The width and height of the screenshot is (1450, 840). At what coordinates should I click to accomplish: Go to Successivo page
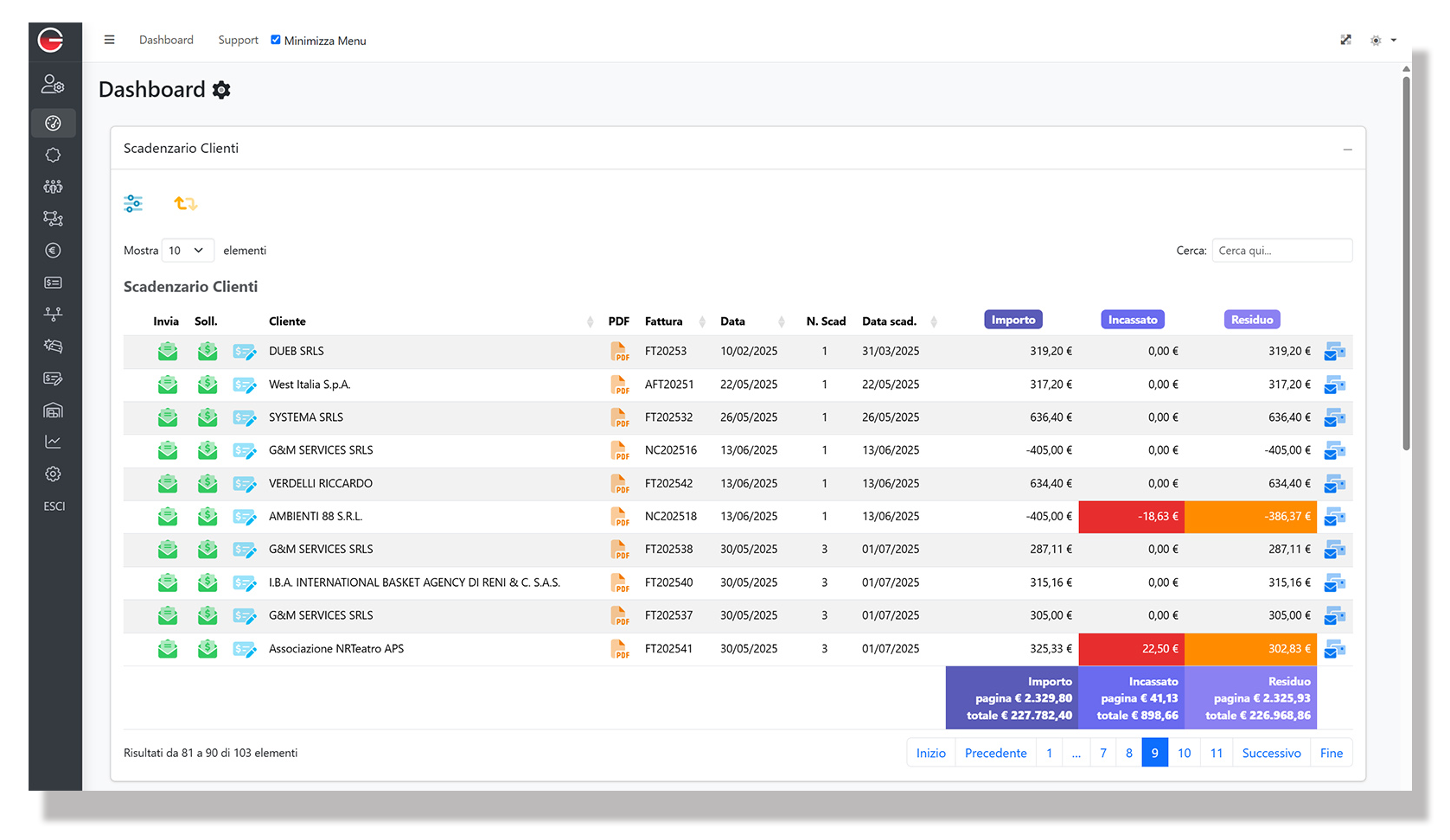tap(1272, 753)
